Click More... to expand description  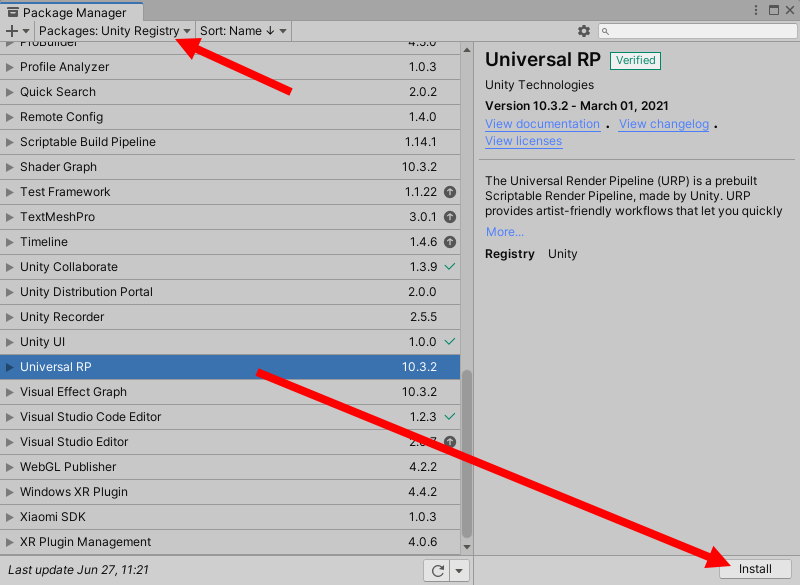pos(505,232)
